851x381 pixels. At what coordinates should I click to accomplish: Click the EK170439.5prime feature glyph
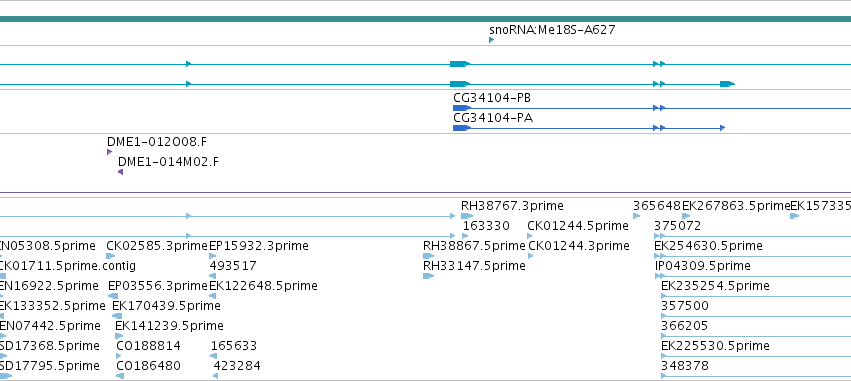click(x=117, y=316)
